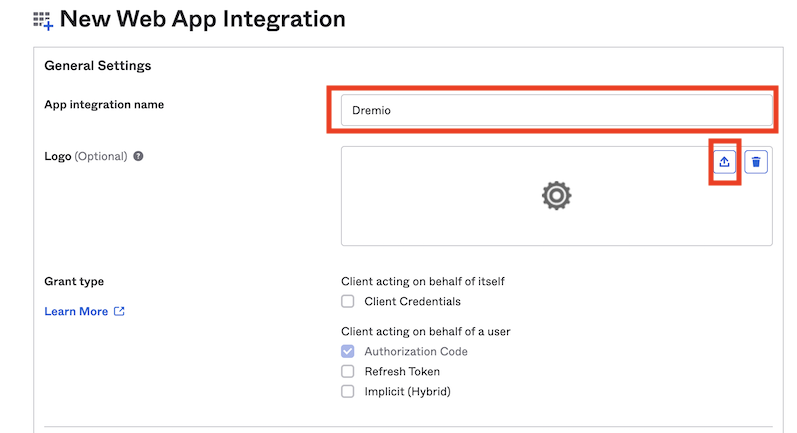This screenshot has width=797, height=433.
Task: Click the external link icon beside Learn More
Action: click(x=120, y=311)
